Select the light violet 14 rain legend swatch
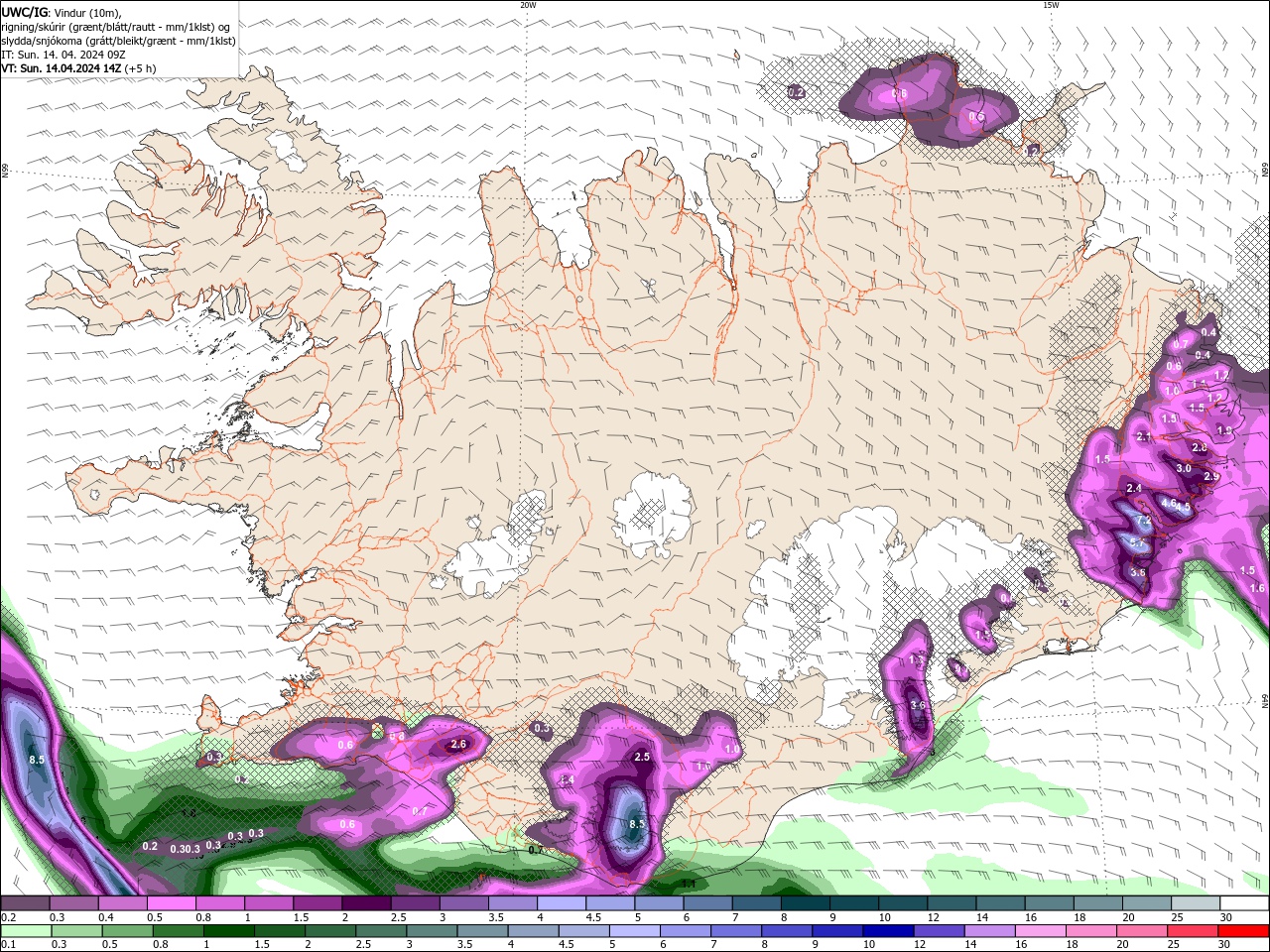Viewport: 1270px width, 952px height. pyautogui.click(x=989, y=930)
